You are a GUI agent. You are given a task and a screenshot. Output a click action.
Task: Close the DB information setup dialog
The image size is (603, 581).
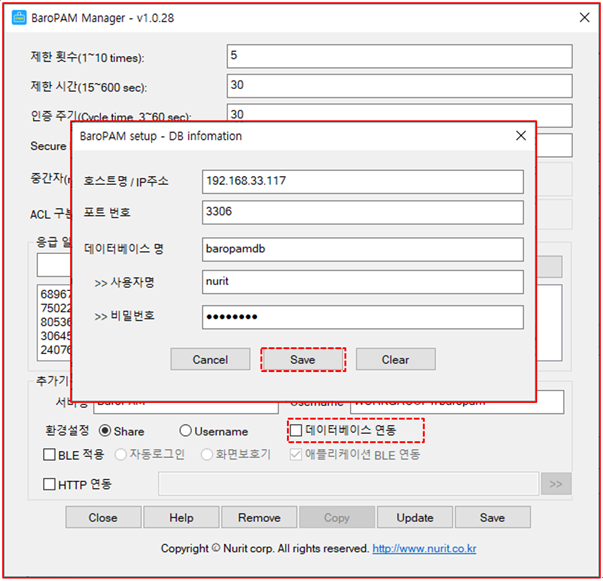(x=521, y=135)
